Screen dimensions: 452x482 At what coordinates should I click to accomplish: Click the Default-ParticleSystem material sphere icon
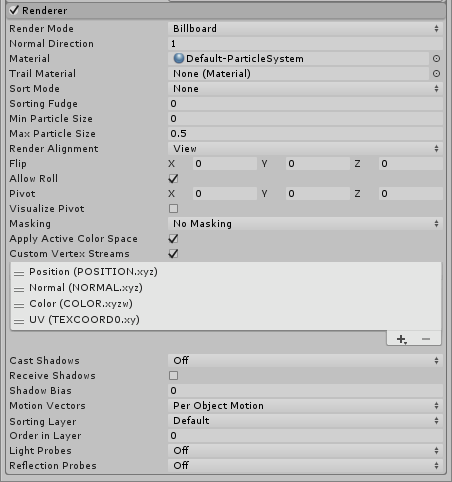pyautogui.click(x=179, y=58)
